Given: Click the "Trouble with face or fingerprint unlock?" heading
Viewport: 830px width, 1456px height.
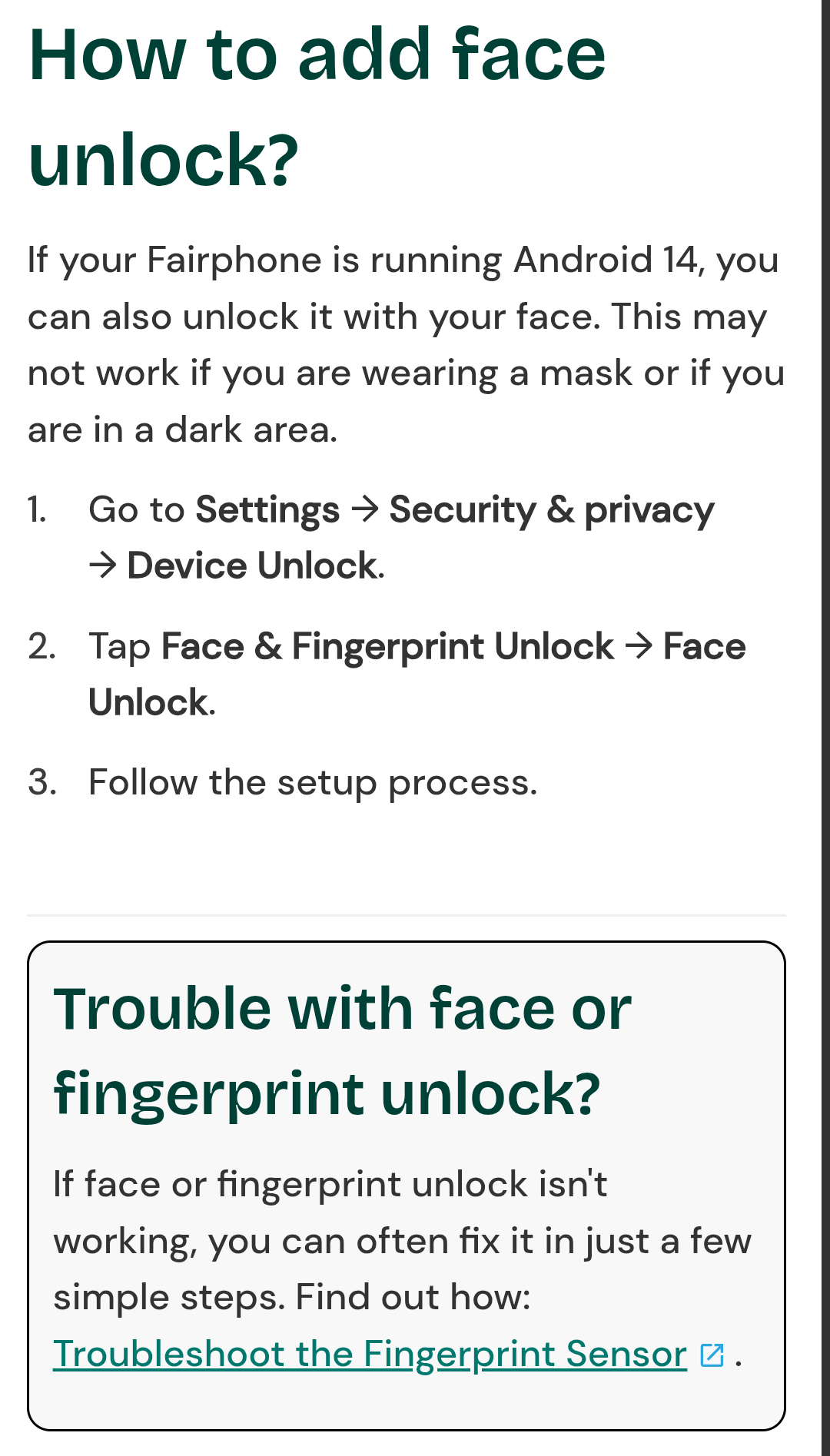Looking at the screenshot, I should [x=342, y=1050].
